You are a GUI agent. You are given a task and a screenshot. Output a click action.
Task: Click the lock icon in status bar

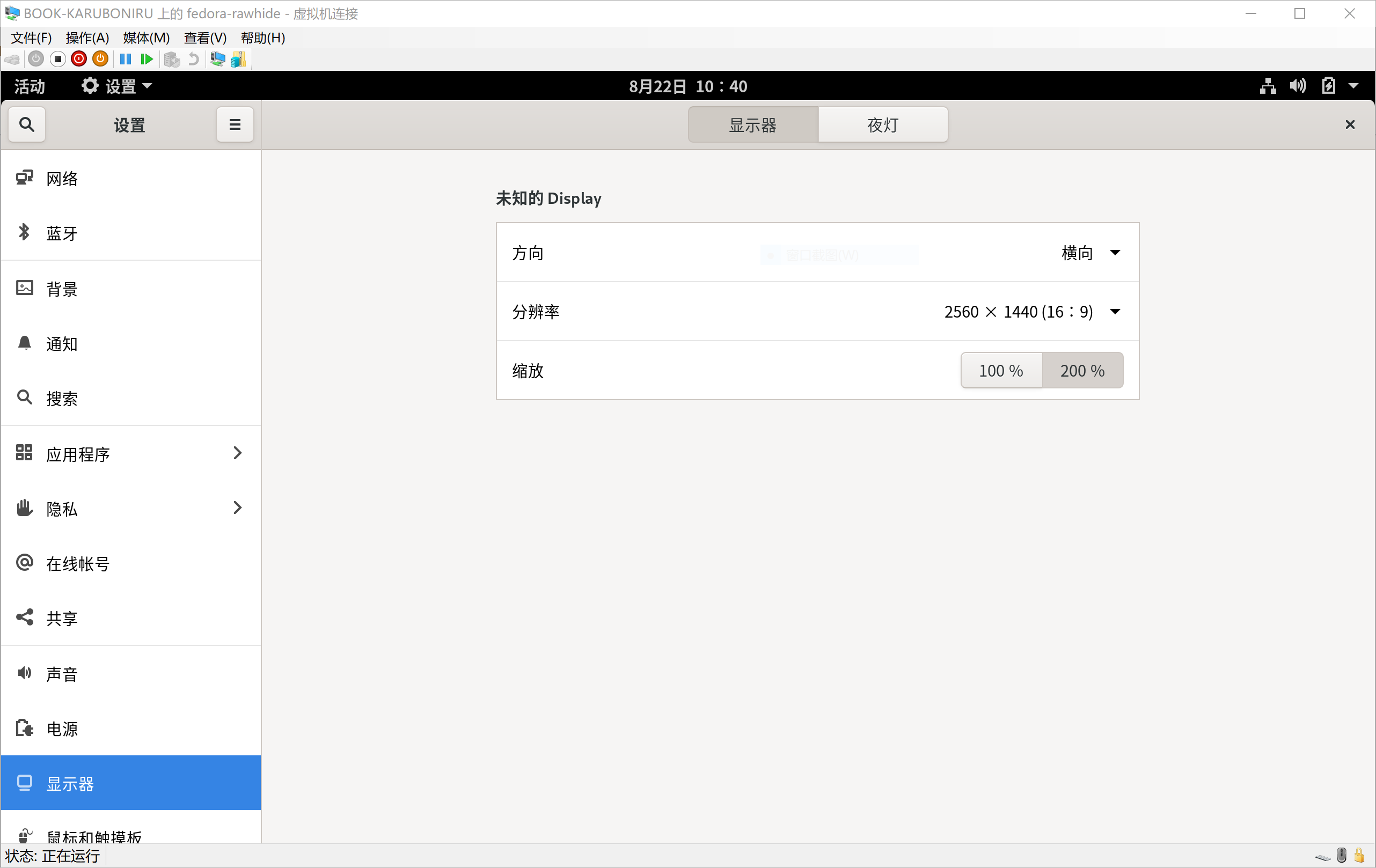coord(1359,855)
